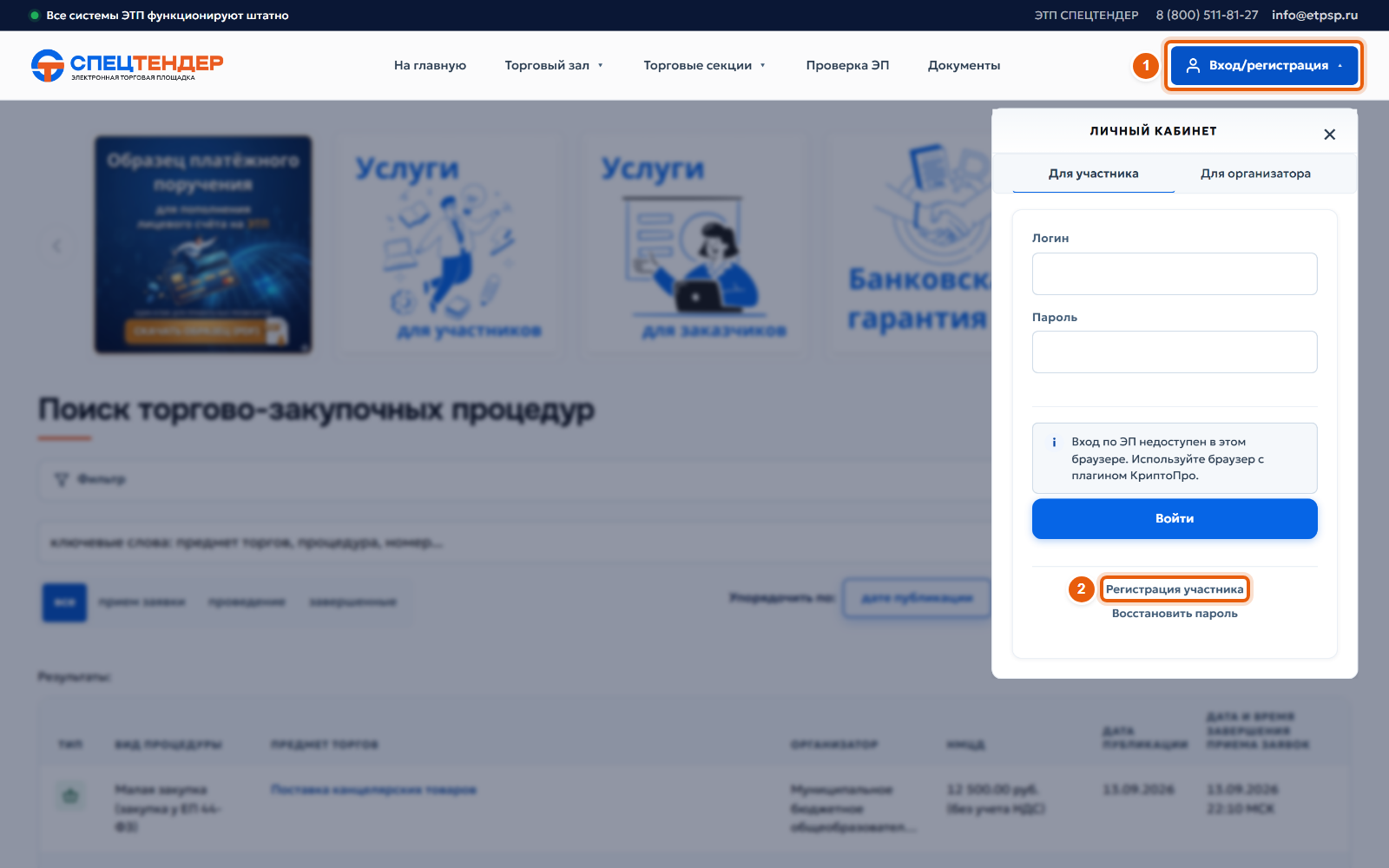Click the green procedure icon in the Малая закупка row
The height and width of the screenshot is (868, 1389).
tap(70, 795)
